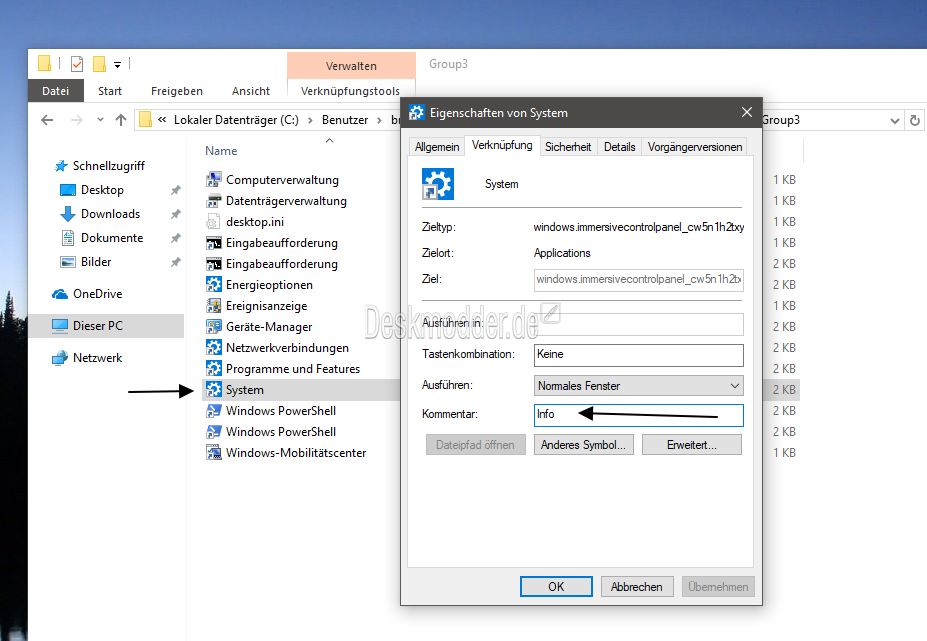927x641 pixels.
Task: Click the properties checkmark icon in title bar
Action: point(77,64)
